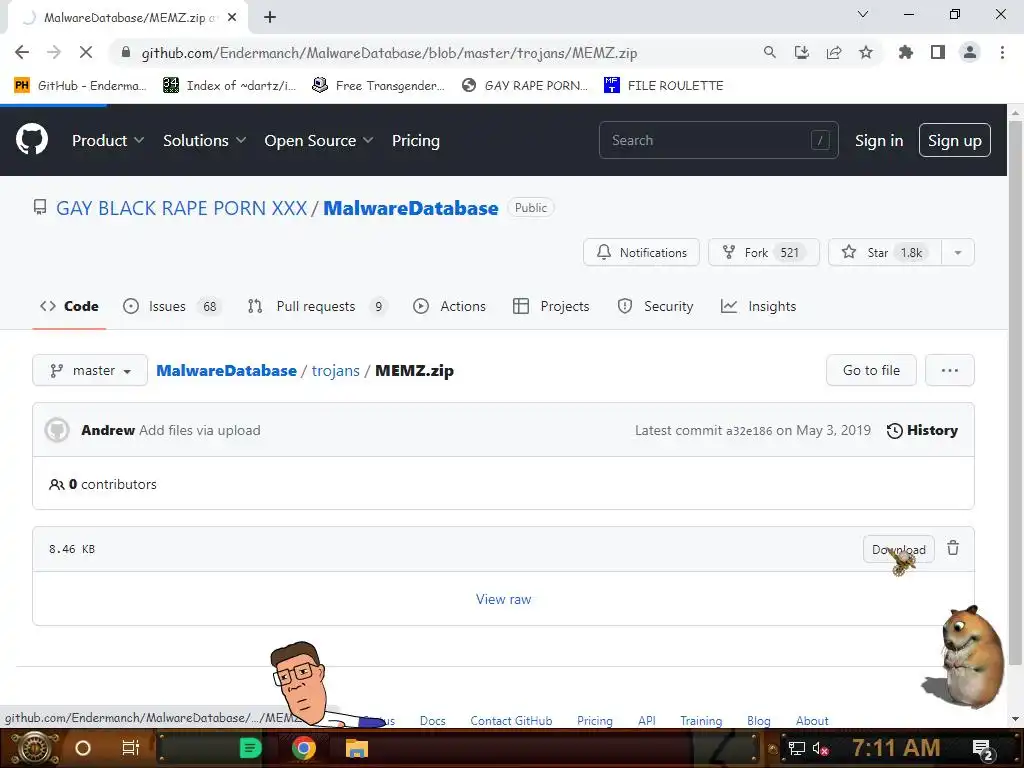View the file History
Image resolution: width=1024 pixels, height=768 pixels.
[x=922, y=430]
